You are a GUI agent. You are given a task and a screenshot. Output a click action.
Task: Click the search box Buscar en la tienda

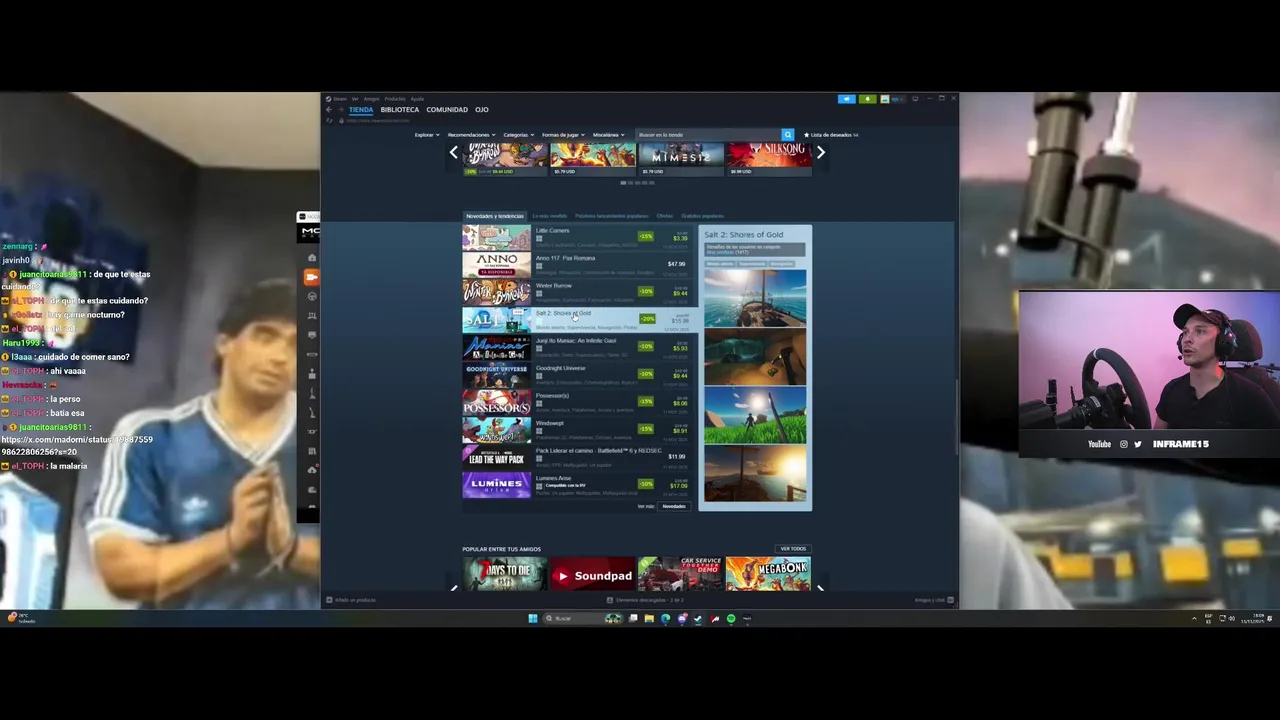[708, 134]
